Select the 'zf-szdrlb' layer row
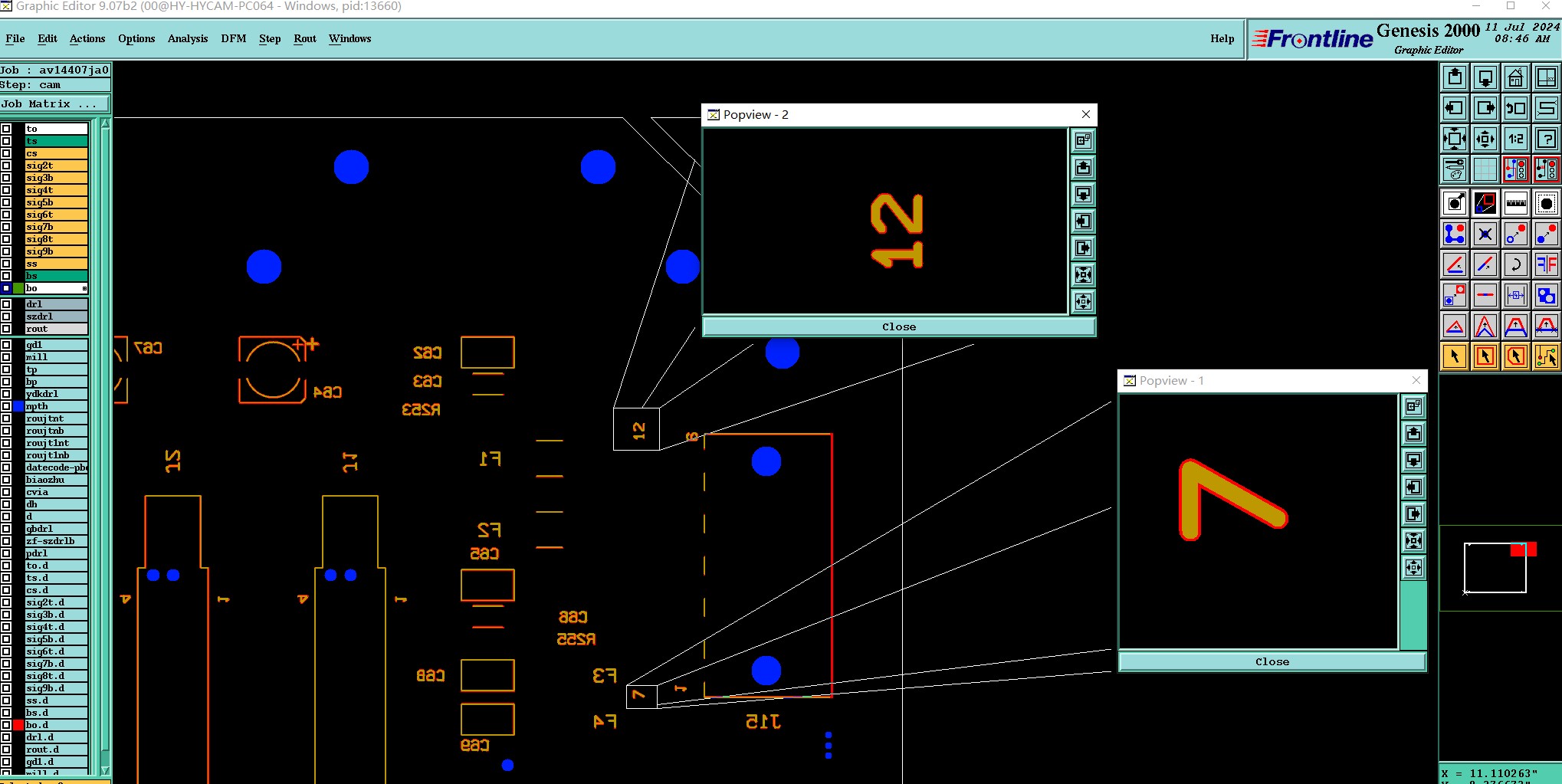The image size is (1562, 784). [56, 541]
